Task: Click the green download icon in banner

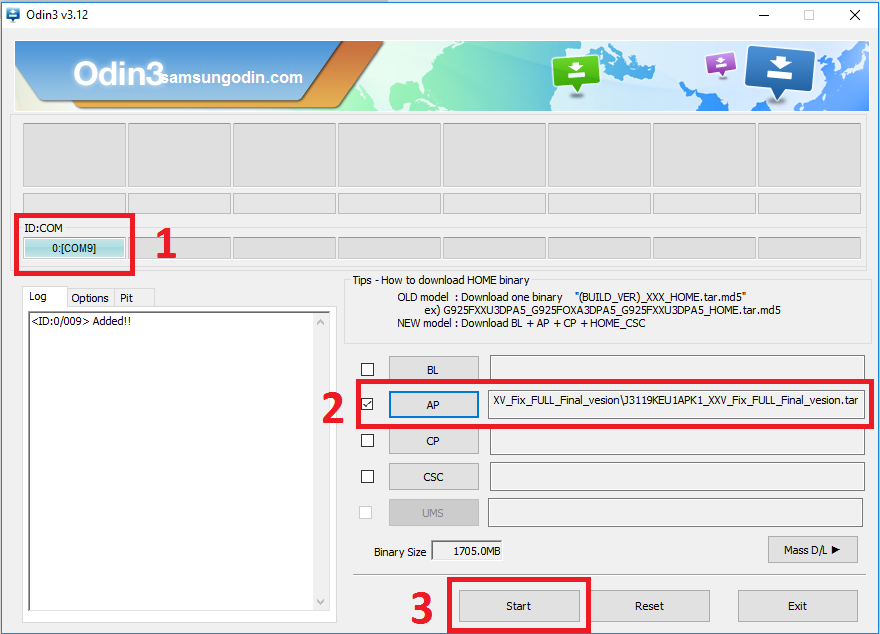Action: point(575,72)
